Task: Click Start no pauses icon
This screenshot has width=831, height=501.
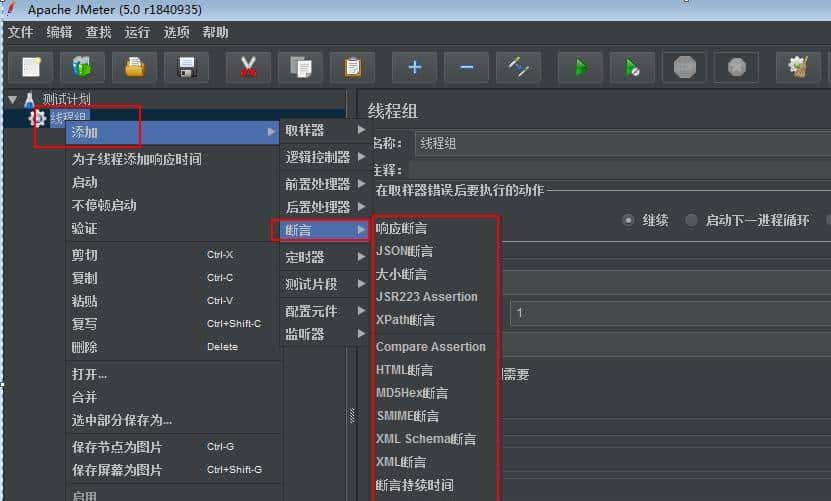Action: (632, 67)
